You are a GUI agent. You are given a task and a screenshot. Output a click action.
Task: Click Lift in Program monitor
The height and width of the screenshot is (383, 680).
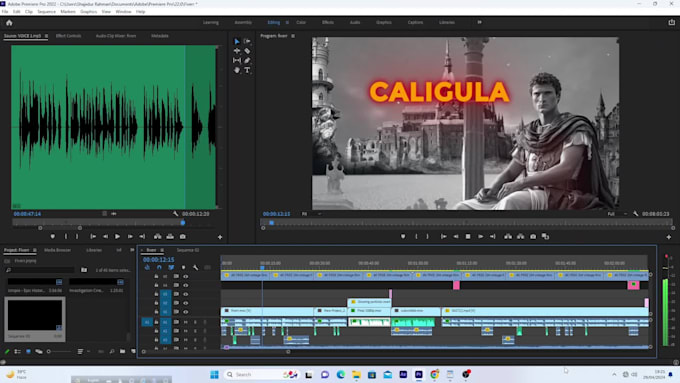click(x=508, y=236)
